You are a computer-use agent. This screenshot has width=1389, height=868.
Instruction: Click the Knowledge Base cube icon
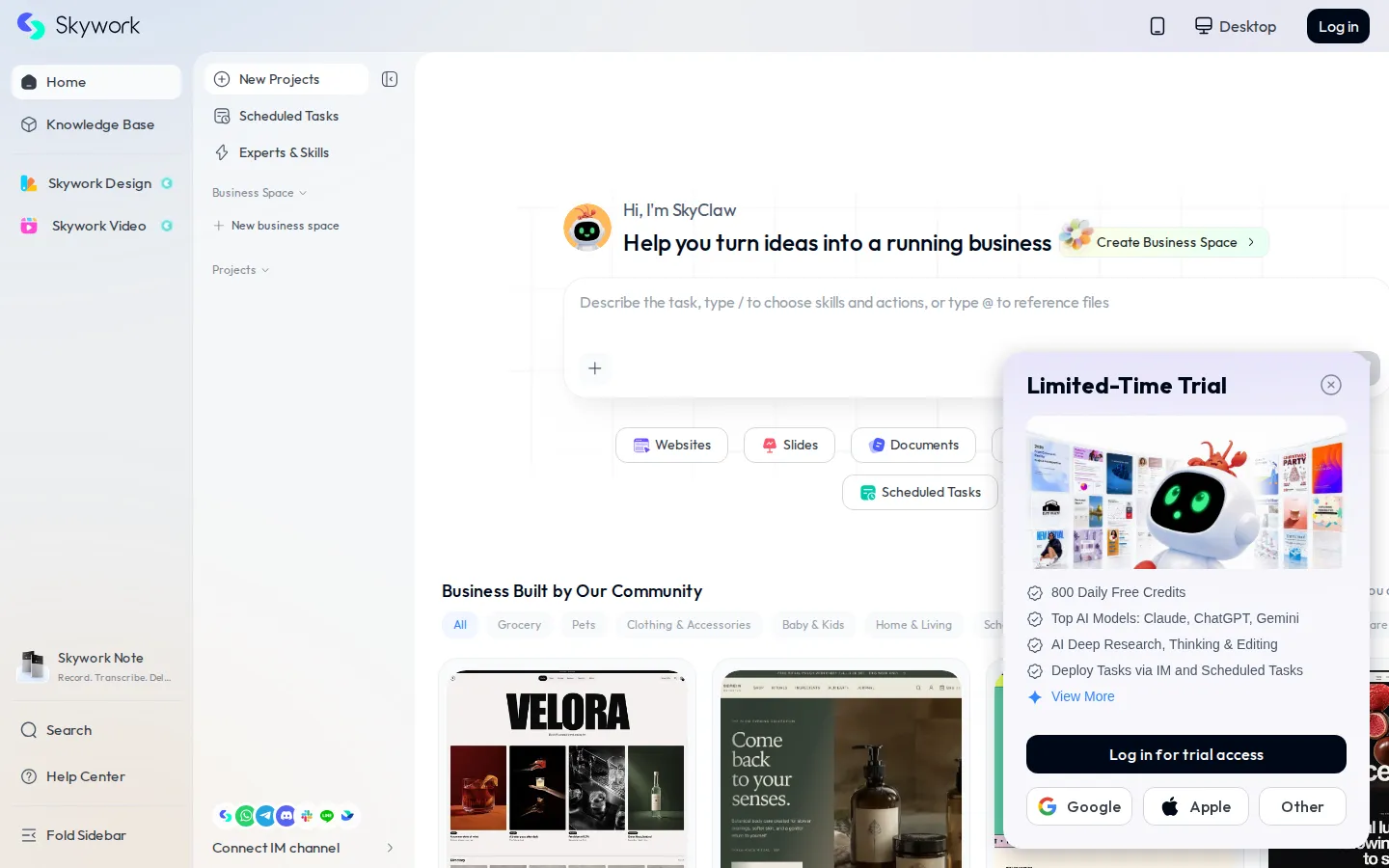point(29,124)
